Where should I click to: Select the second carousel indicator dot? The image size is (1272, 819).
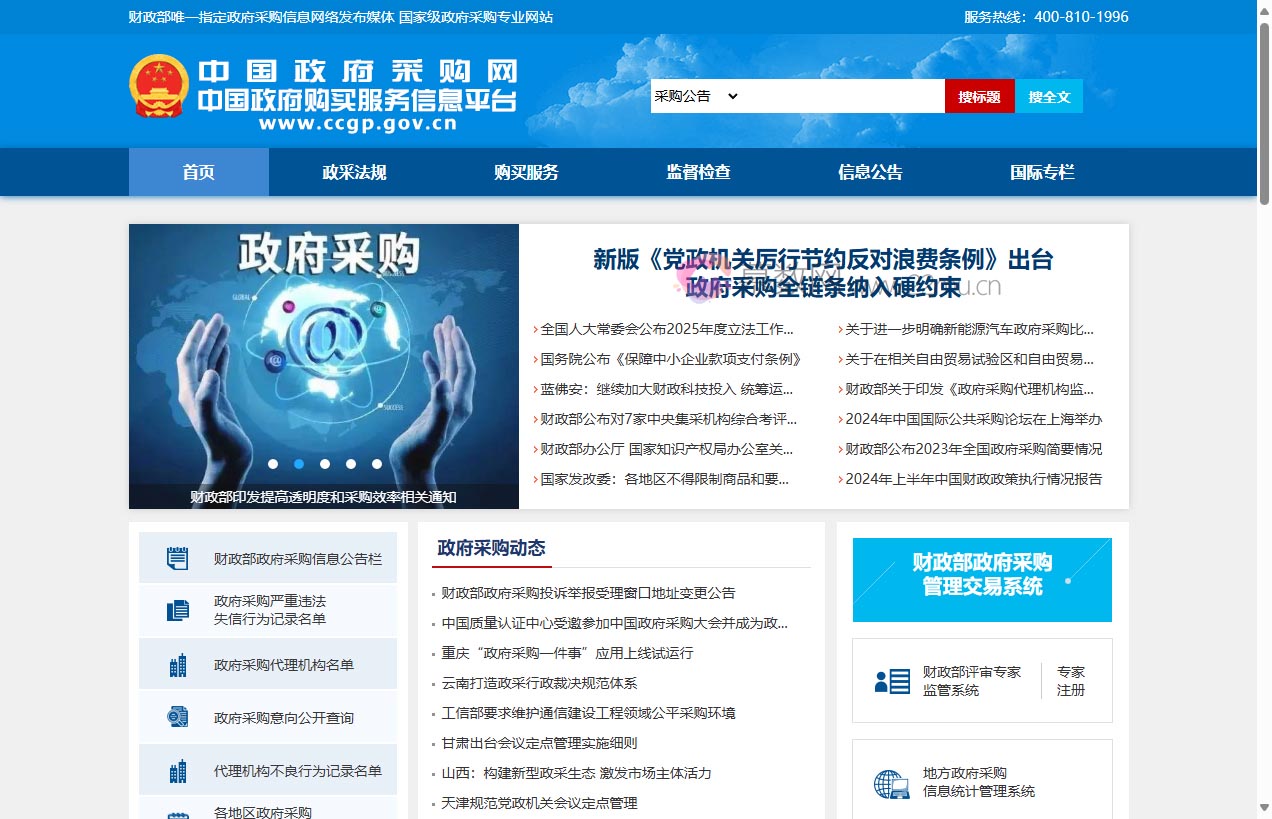pos(298,464)
